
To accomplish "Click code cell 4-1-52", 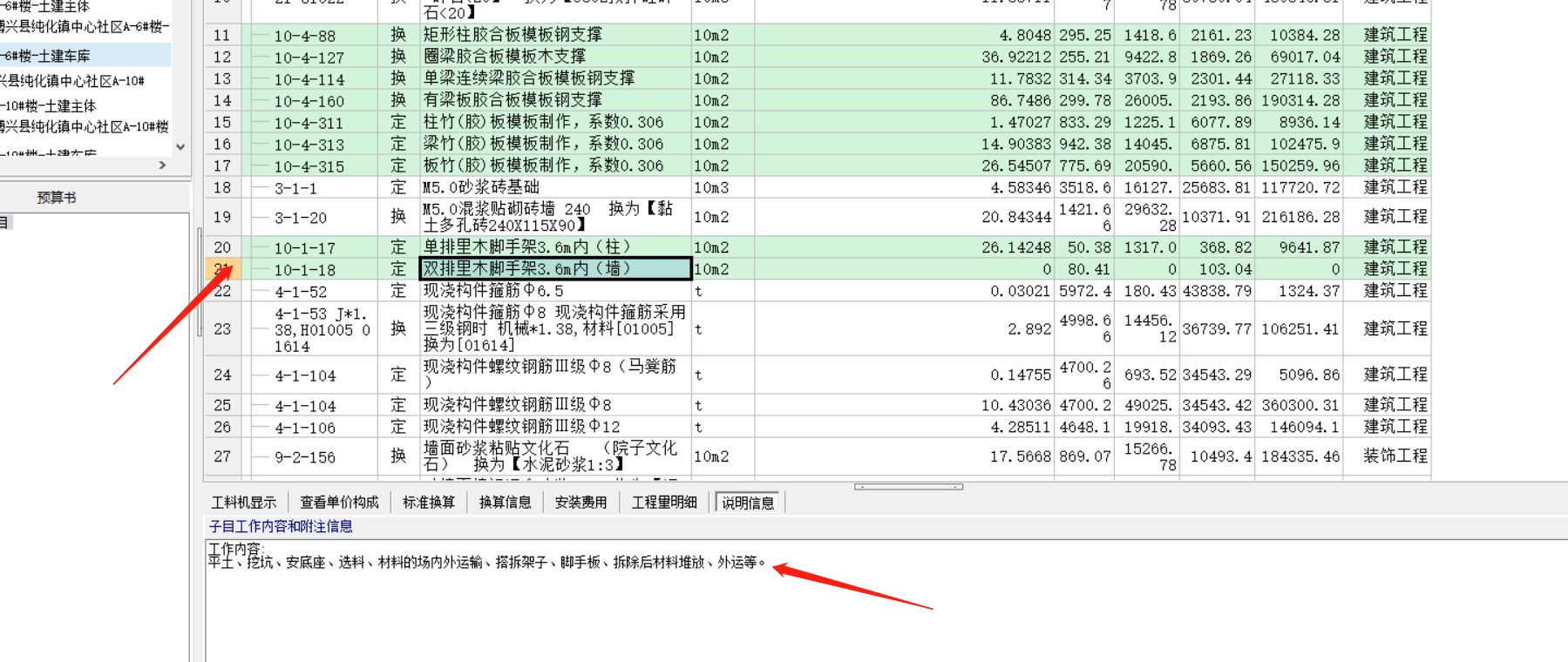I will [x=314, y=292].
